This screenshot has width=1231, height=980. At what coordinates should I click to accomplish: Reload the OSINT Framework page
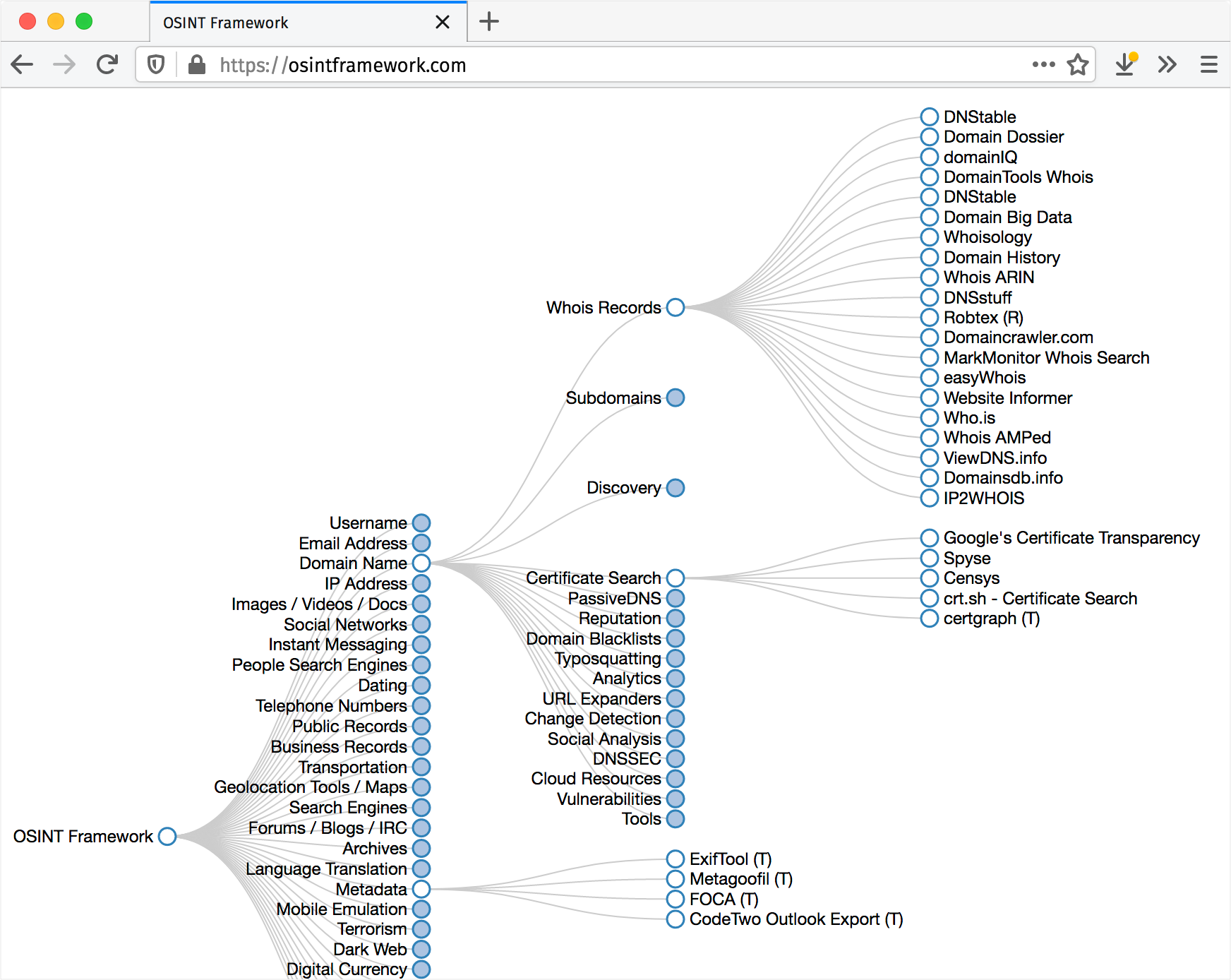pos(107,65)
